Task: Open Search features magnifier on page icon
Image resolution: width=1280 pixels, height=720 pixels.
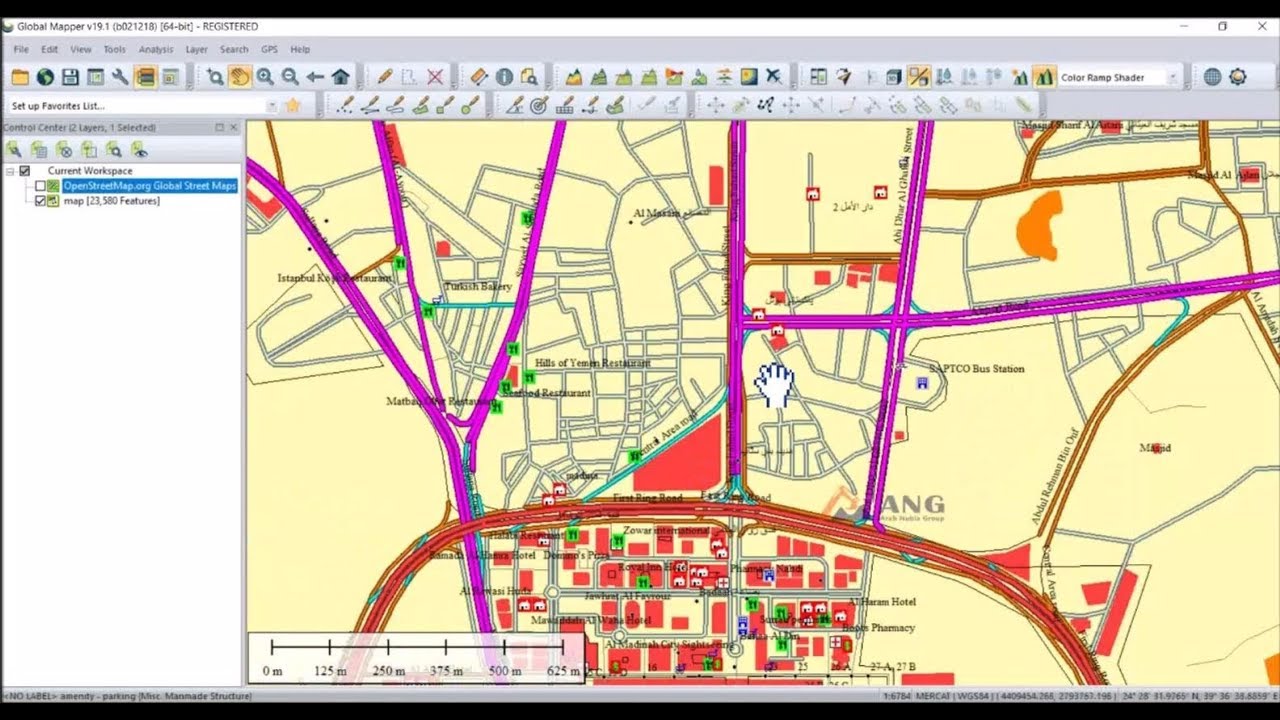Action: tap(529, 77)
